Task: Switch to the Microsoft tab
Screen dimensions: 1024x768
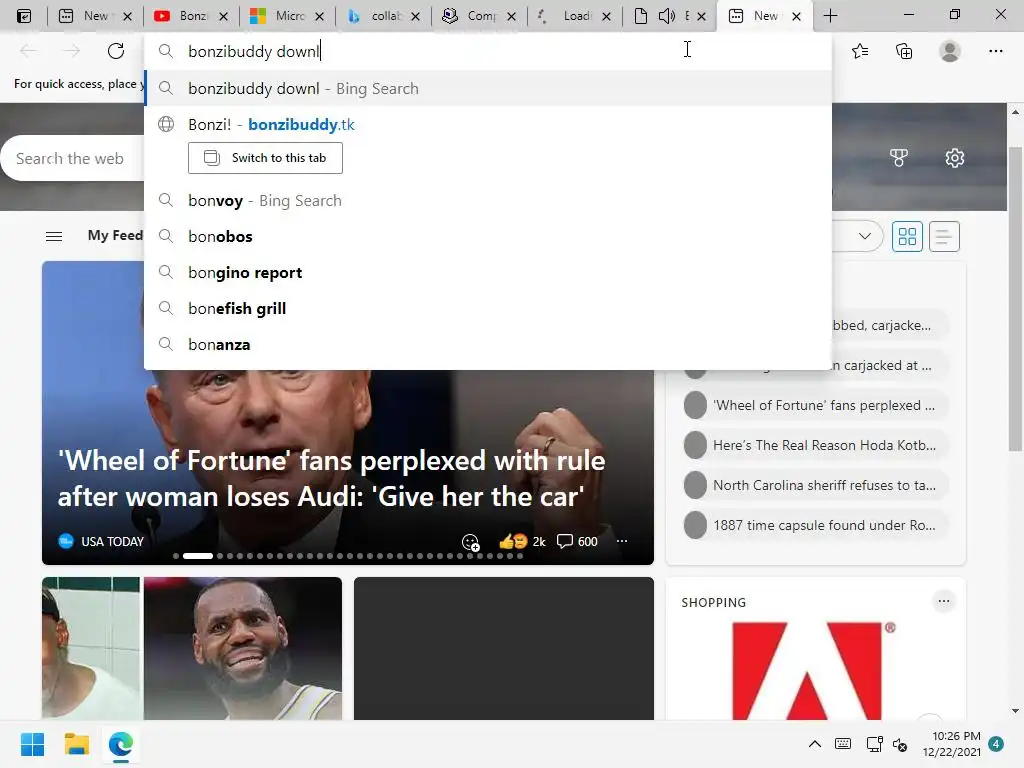Action: [278, 16]
